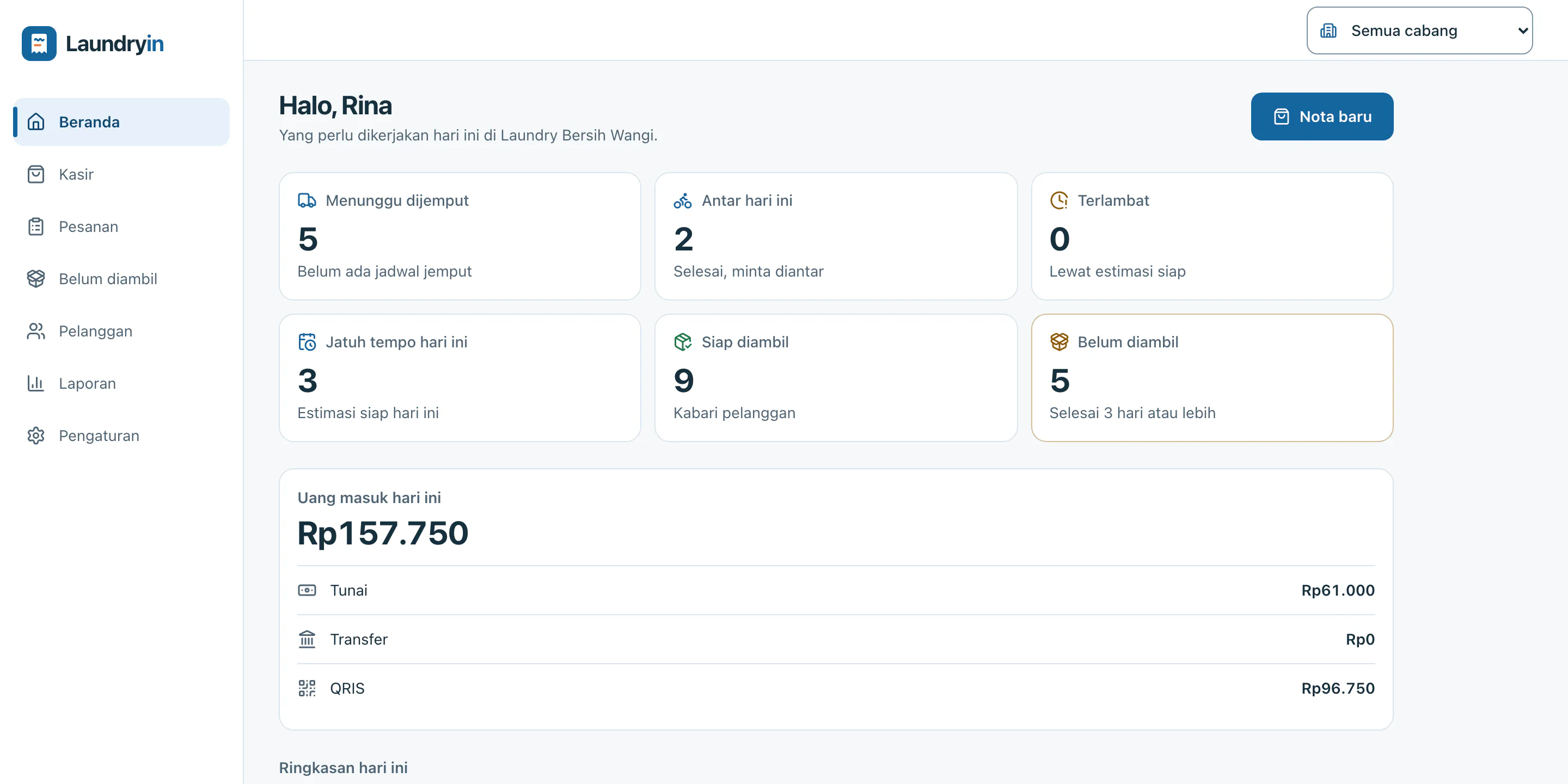Viewport: 1568px width, 784px height.
Task: Click the Beranda home icon
Action: [36, 122]
